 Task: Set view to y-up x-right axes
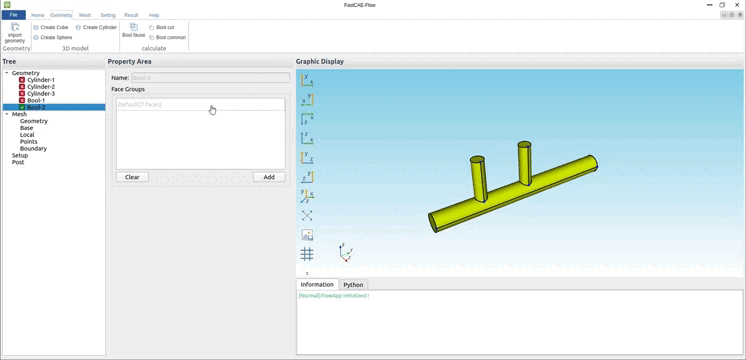(307, 80)
